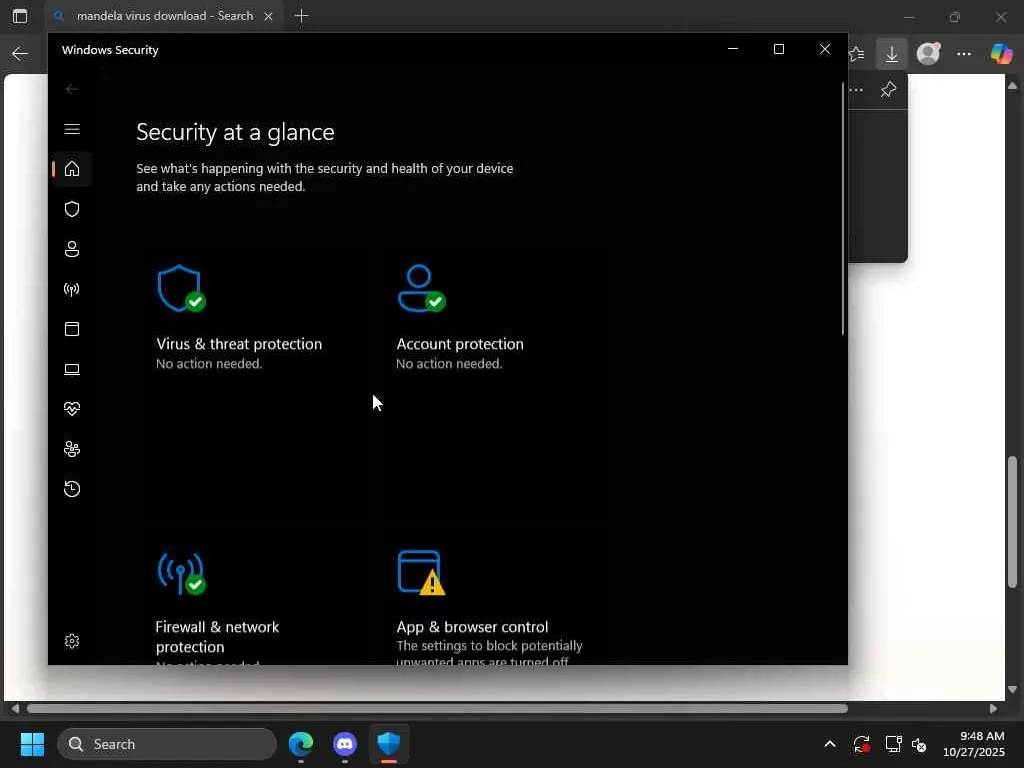
Task: Open Edge settings and more menu
Action: pos(964,54)
